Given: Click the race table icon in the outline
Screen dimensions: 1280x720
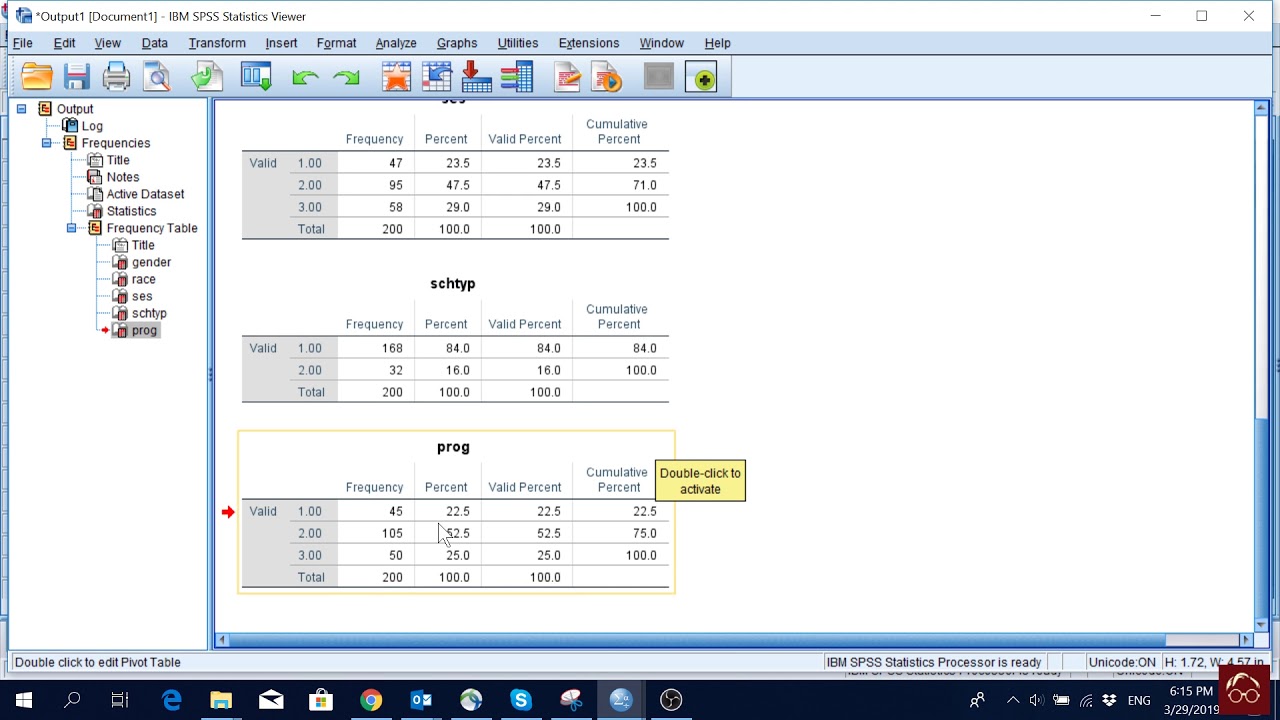Looking at the screenshot, I should click(120, 279).
